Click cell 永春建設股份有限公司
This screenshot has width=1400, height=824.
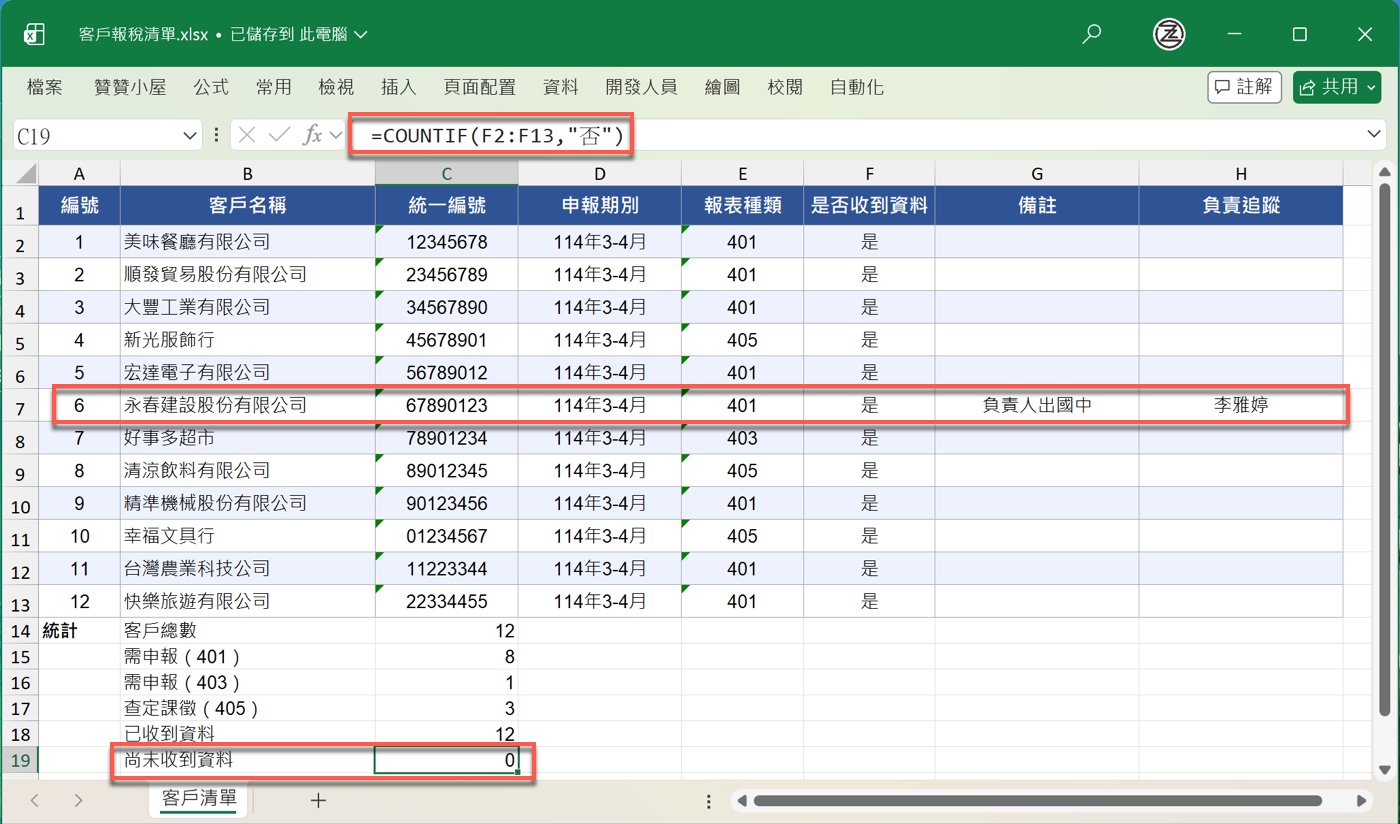(247, 406)
